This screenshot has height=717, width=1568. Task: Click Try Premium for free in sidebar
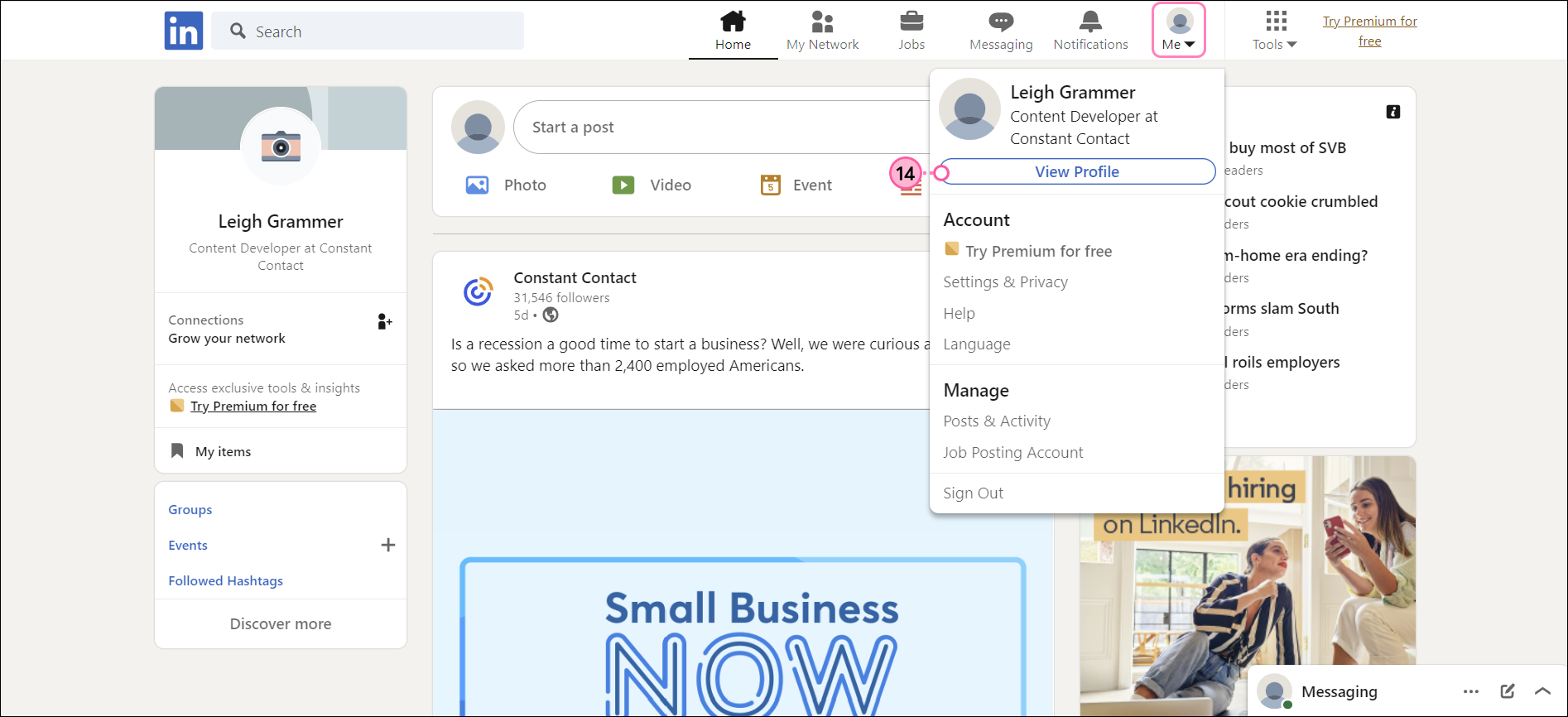253,407
